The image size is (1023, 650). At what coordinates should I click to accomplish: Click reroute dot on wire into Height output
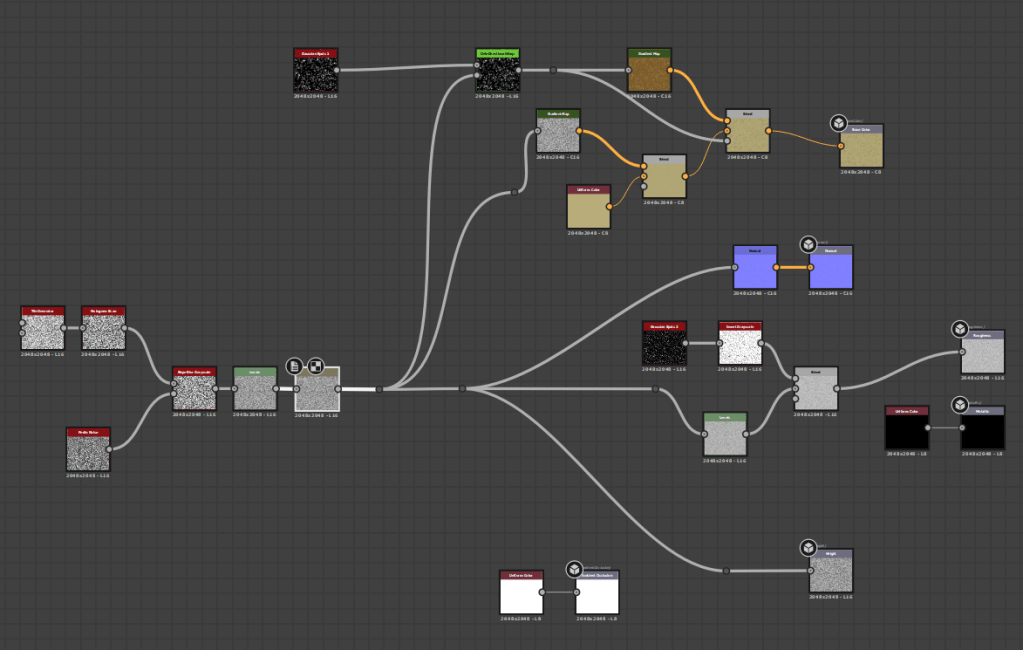coord(726,571)
